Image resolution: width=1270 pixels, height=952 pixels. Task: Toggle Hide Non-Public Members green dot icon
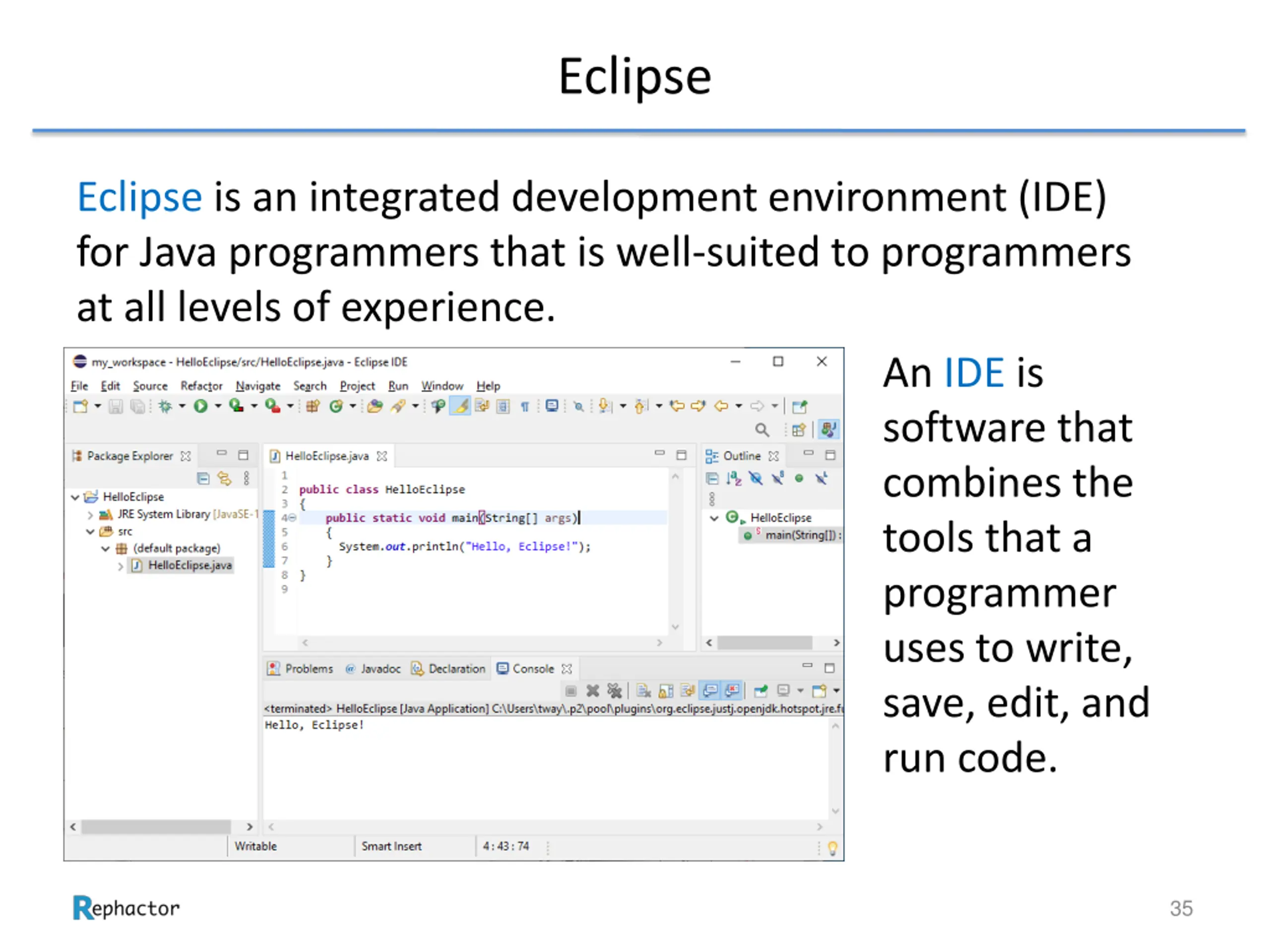(x=799, y=478)
